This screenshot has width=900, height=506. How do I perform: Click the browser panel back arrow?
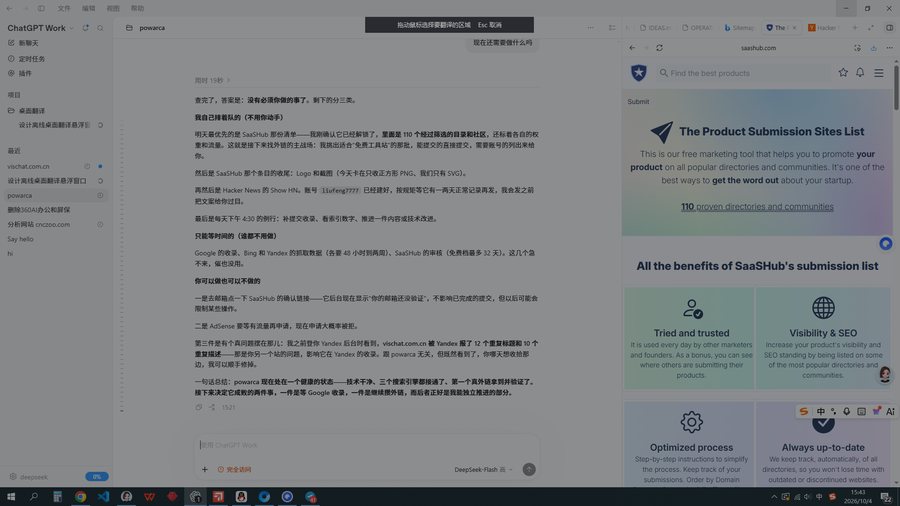tap(632, 48)
